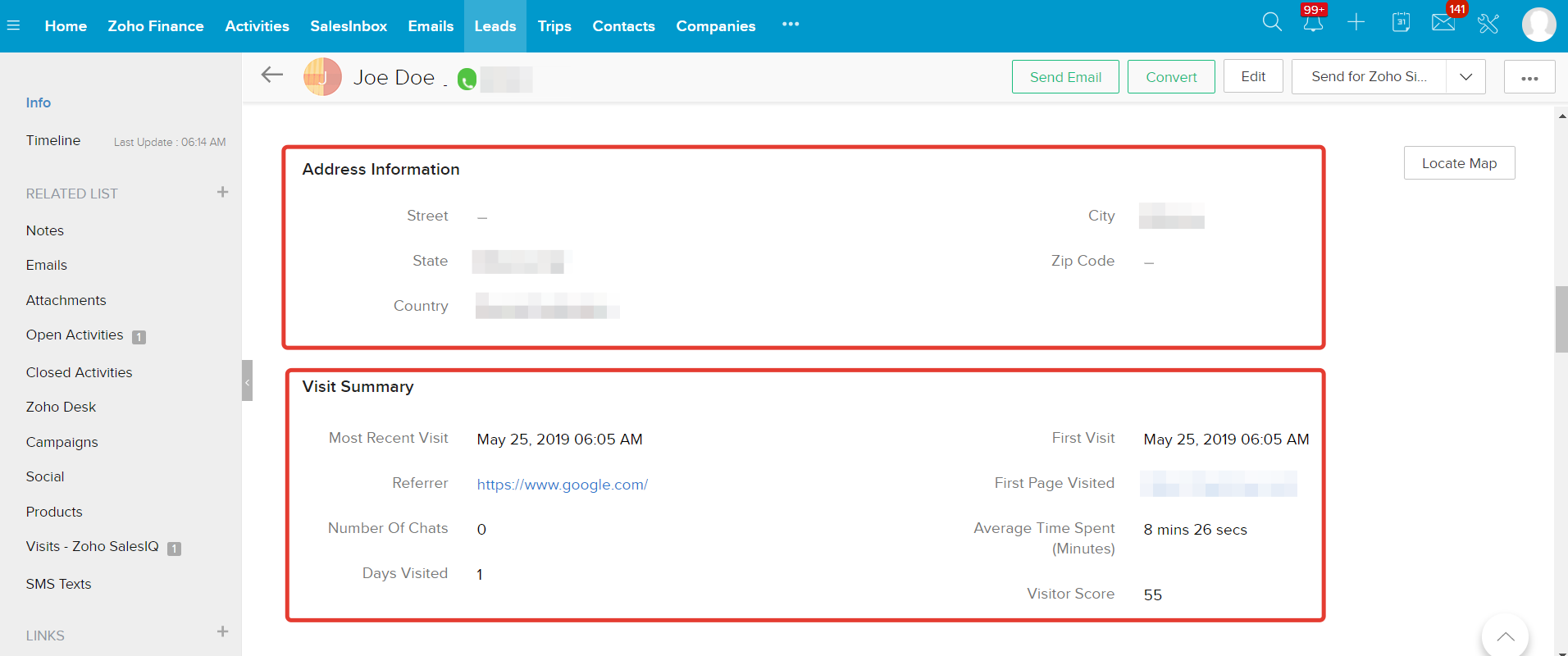Click the Edit button
Viewport: 1568px width, 656px height.
pos(1253,76)
